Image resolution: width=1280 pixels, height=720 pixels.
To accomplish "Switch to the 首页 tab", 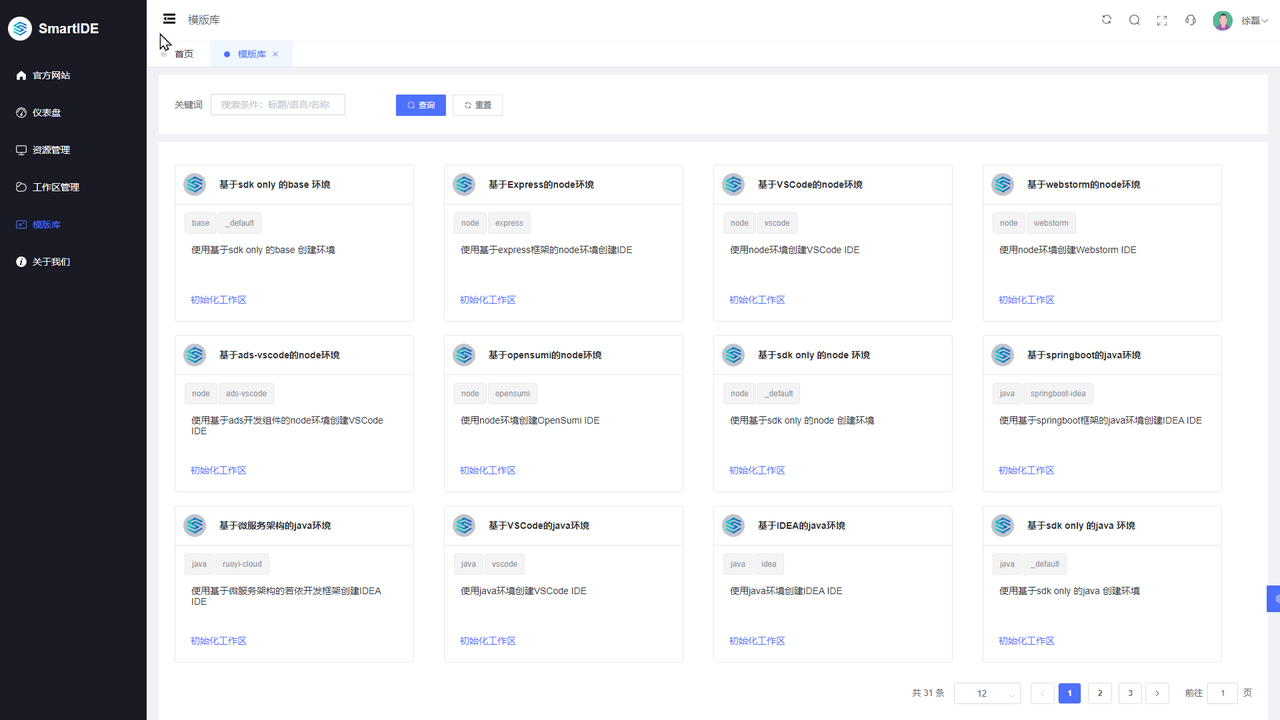I will 184,54.
